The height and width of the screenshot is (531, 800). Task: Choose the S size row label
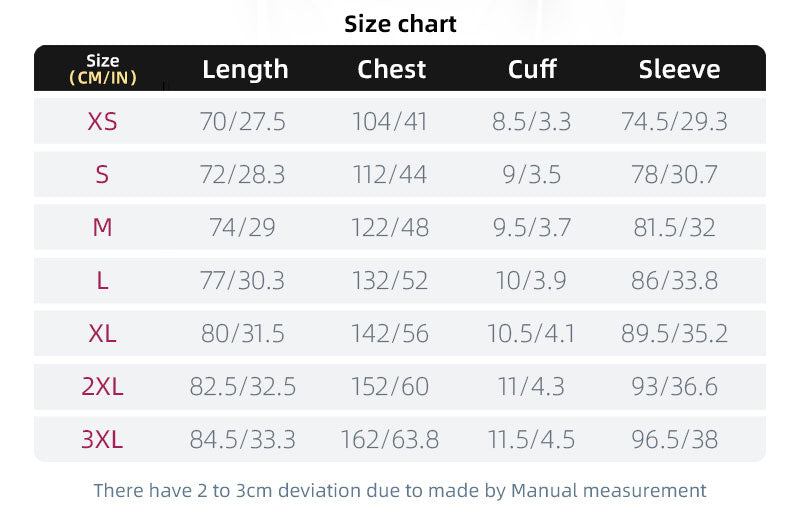click(102, 175)
